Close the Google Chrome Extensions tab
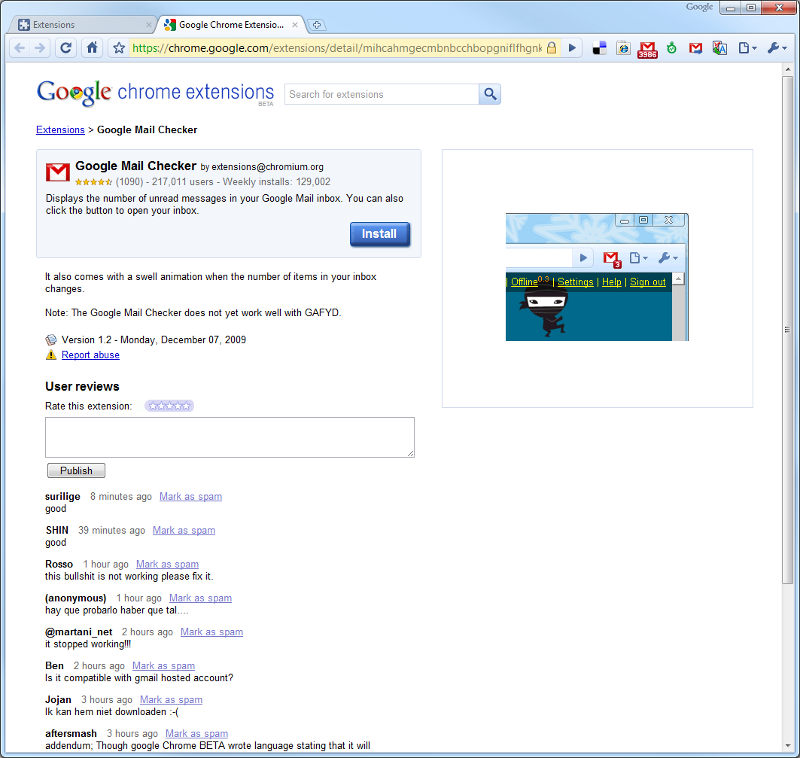Viewport: 800px width, 758px height. [295, 24]
